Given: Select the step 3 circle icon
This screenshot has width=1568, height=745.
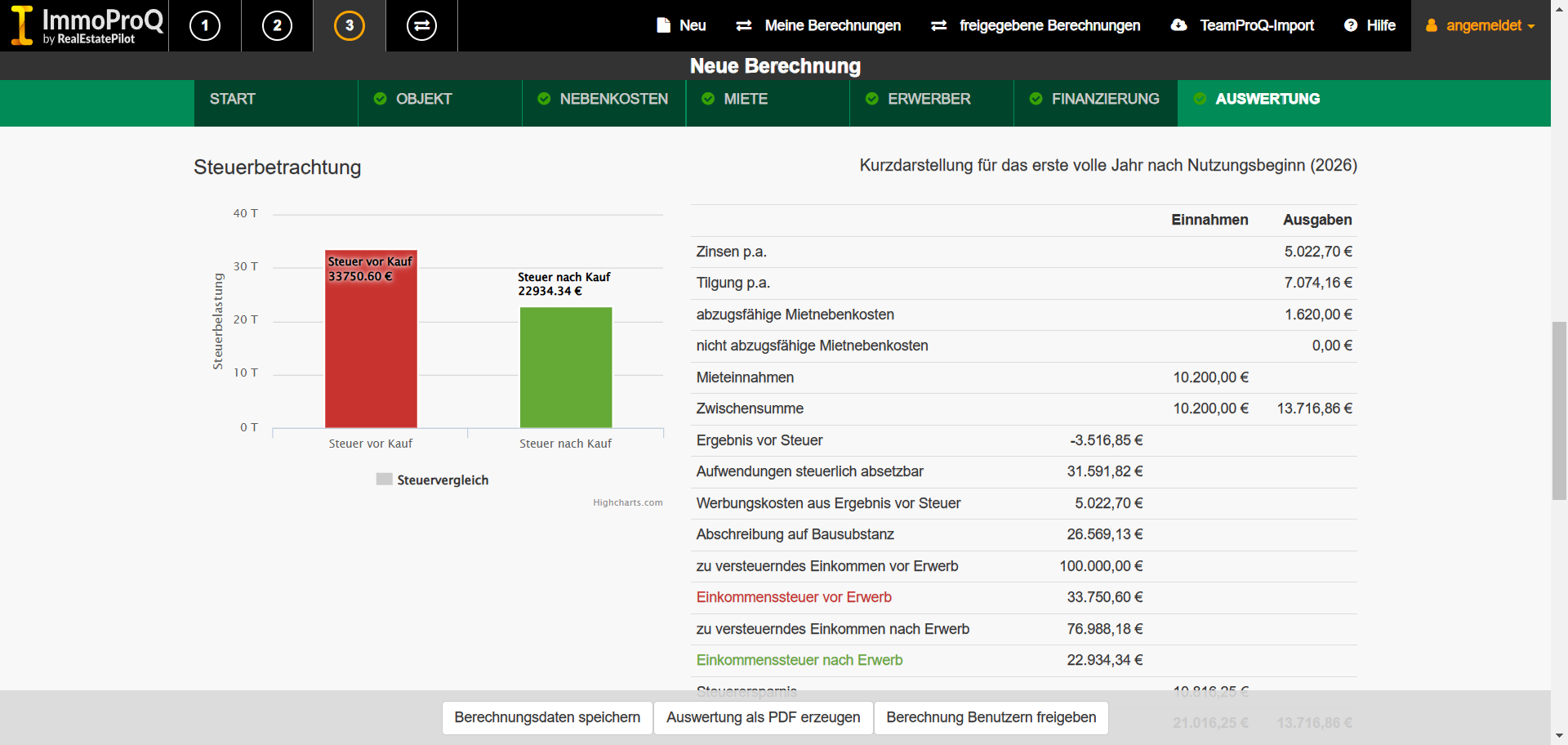Looking at the screenshot, I should pyautogui.click(x=350, y=26).
